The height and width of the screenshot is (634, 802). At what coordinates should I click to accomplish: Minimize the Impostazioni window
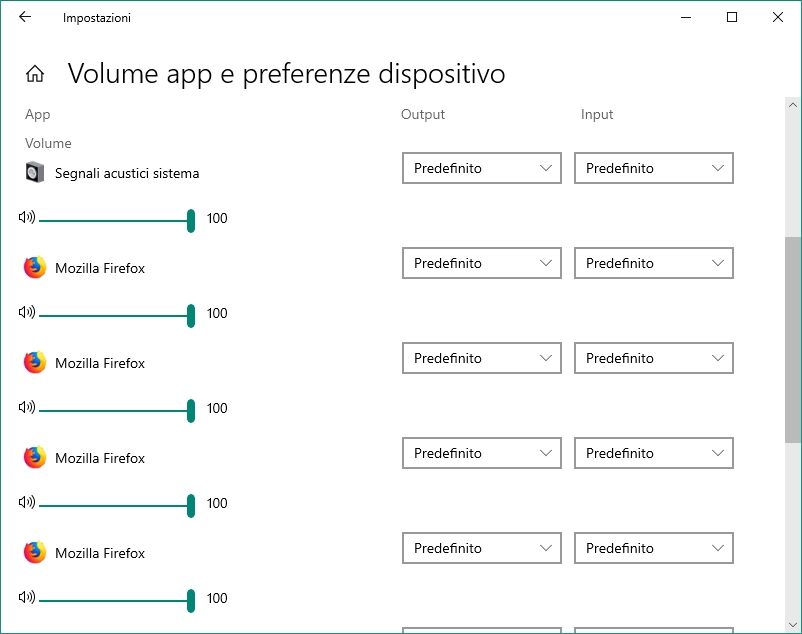click(686, 17)
